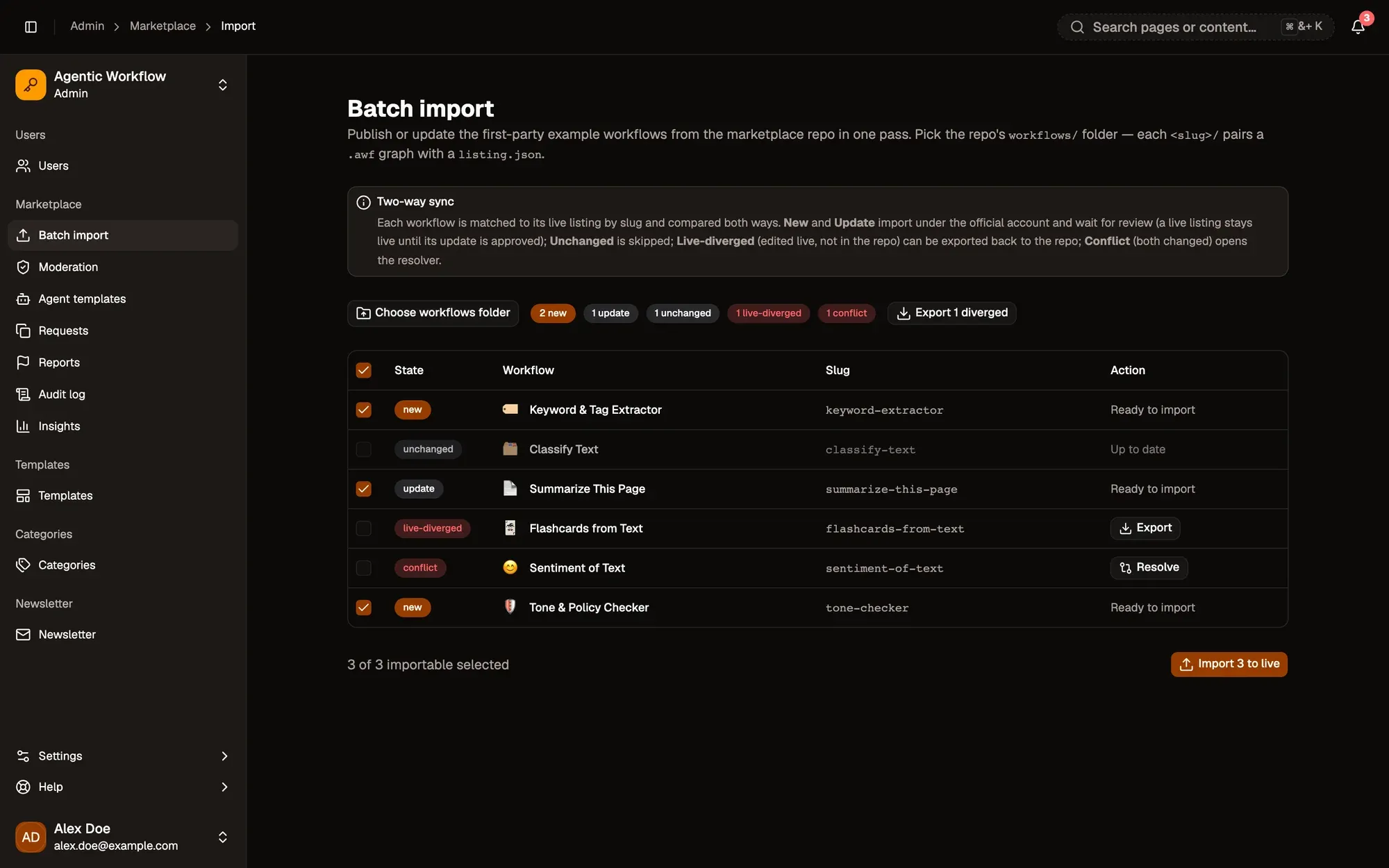Click the Agentic Workflow key logo
The width and height of the screenshot is (1389, 868).
pos(31,85)
